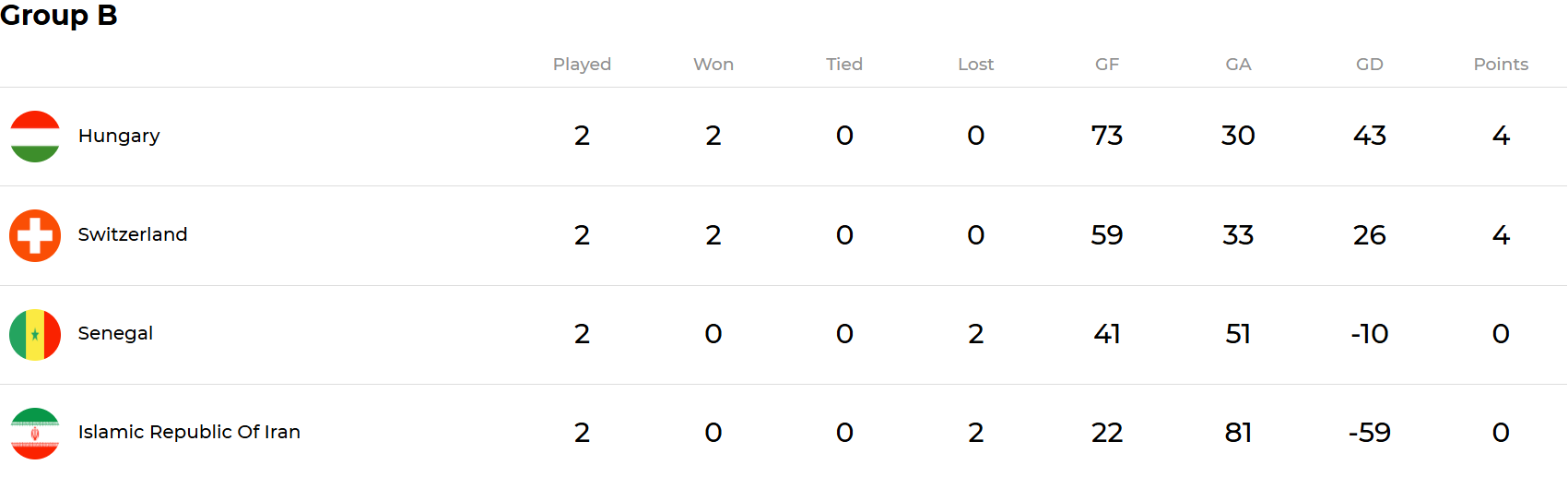
Task: Open the Hungary team link
Action: (119, 136)
